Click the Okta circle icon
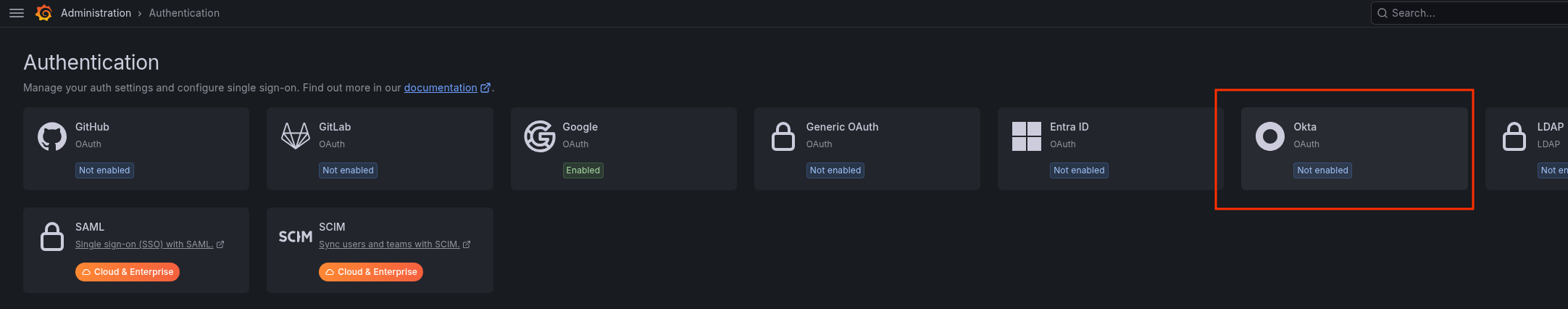1568x309 pixels. 1270,136
